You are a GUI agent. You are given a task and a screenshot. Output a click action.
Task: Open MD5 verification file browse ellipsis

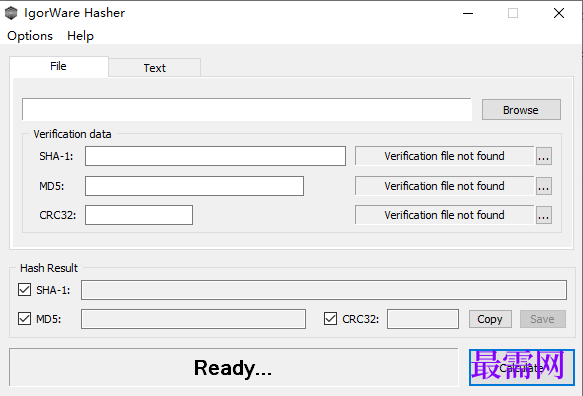544,186
